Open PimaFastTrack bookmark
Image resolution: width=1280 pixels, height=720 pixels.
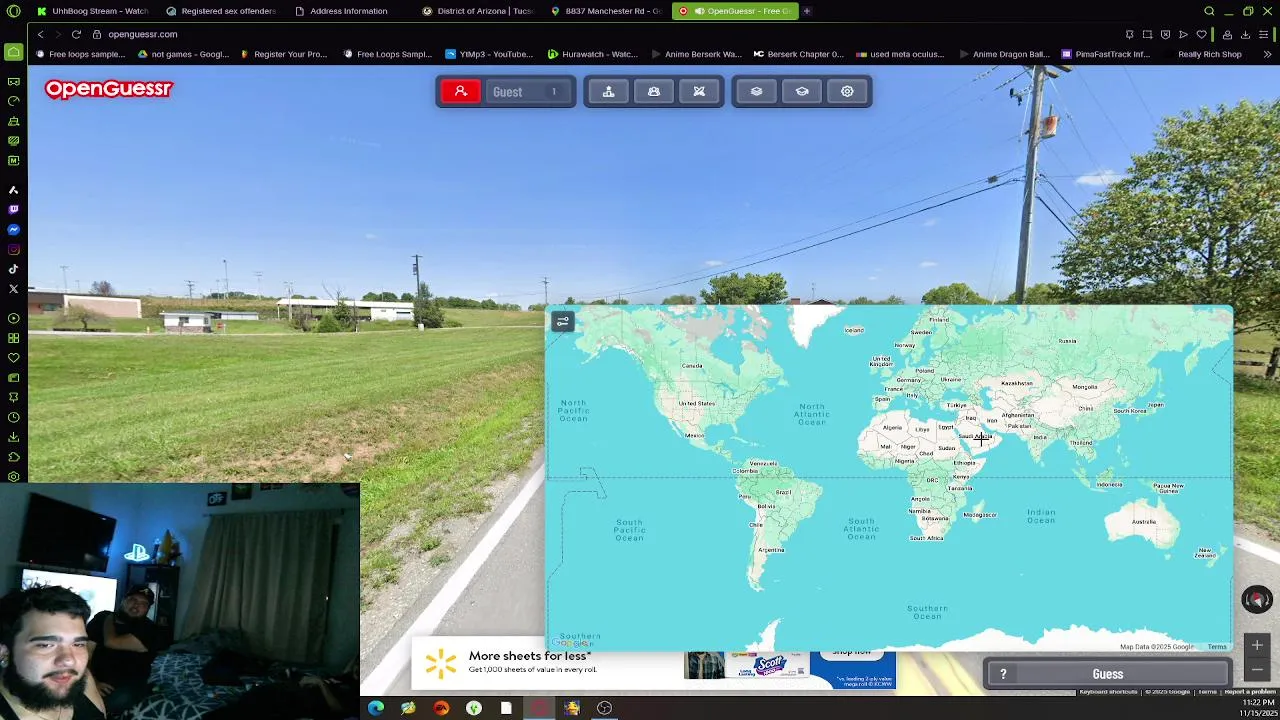[x=1106, y=54]
